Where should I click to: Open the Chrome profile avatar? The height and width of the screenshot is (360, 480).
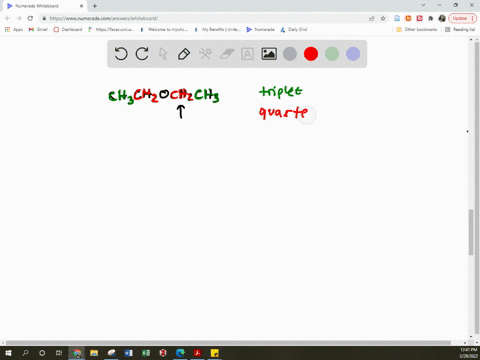pos(442,18)
